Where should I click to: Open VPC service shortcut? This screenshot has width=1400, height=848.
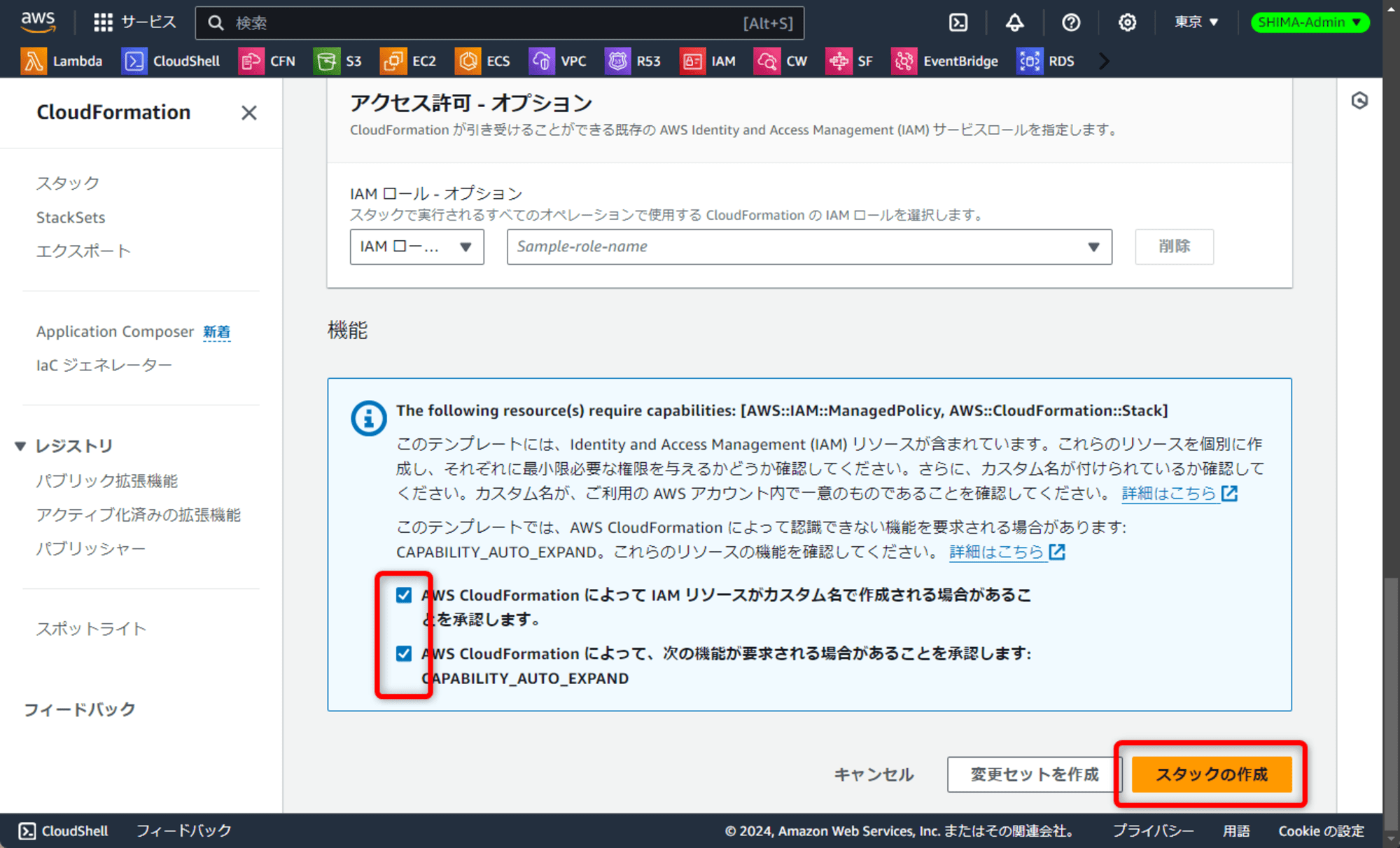click(x=558, y=61)
